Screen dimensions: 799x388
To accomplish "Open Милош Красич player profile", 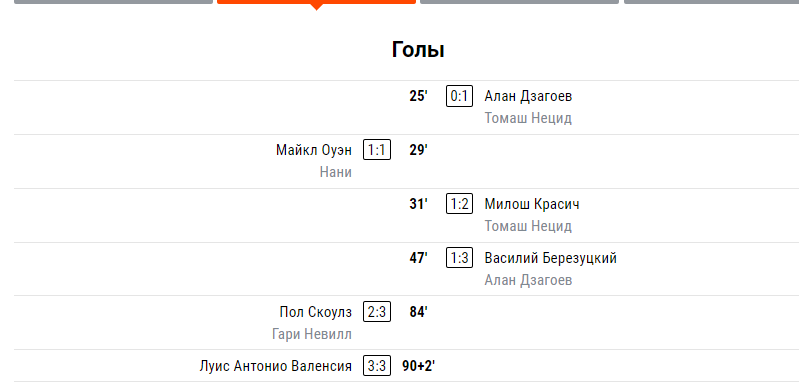I will 531,204.
